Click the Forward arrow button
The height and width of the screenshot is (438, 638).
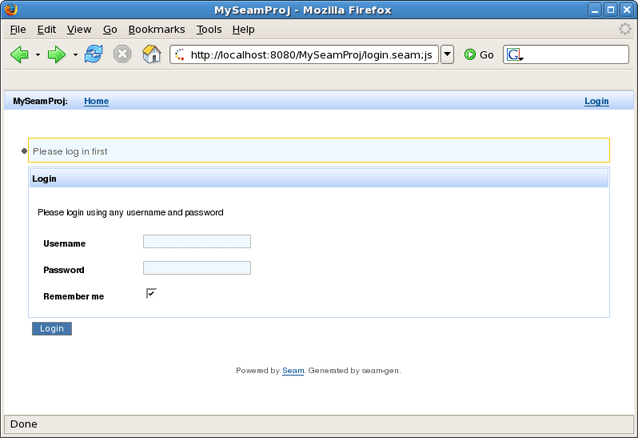tap(57, 54)
